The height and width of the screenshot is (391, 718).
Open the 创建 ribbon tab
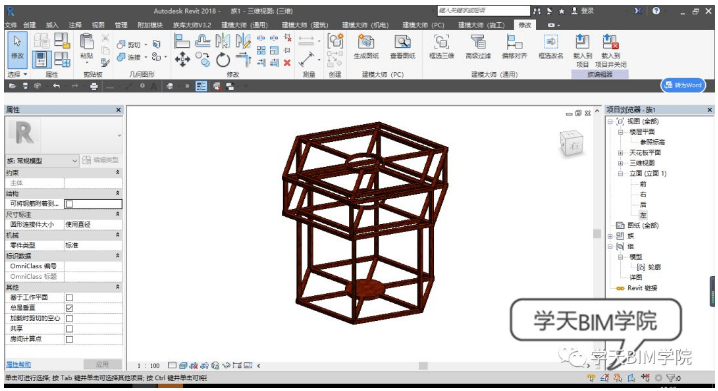click(30, 25)
